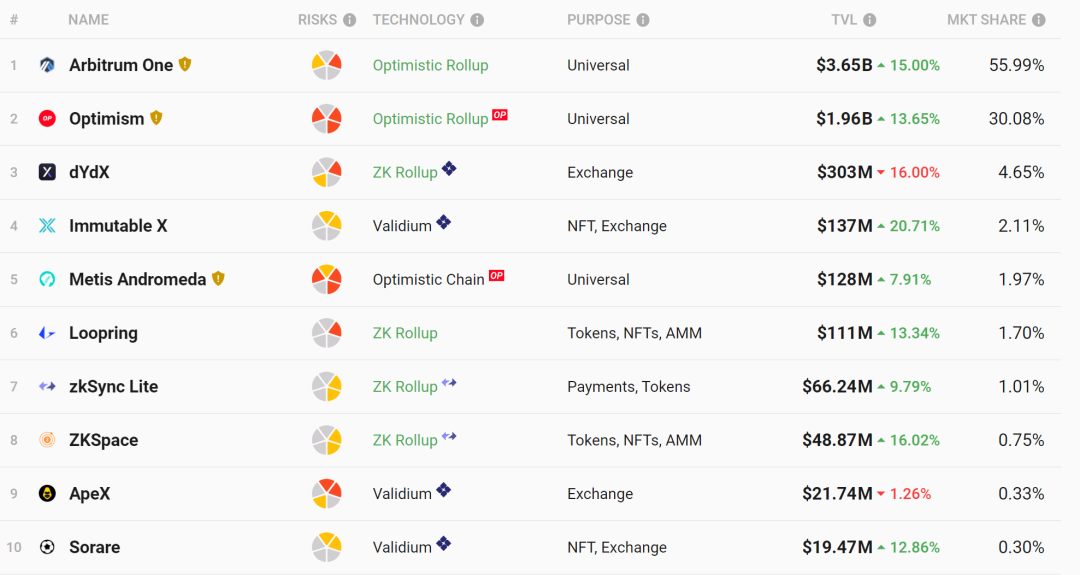
Task: Open the Optimism project link
Action: tap(107, 118)
